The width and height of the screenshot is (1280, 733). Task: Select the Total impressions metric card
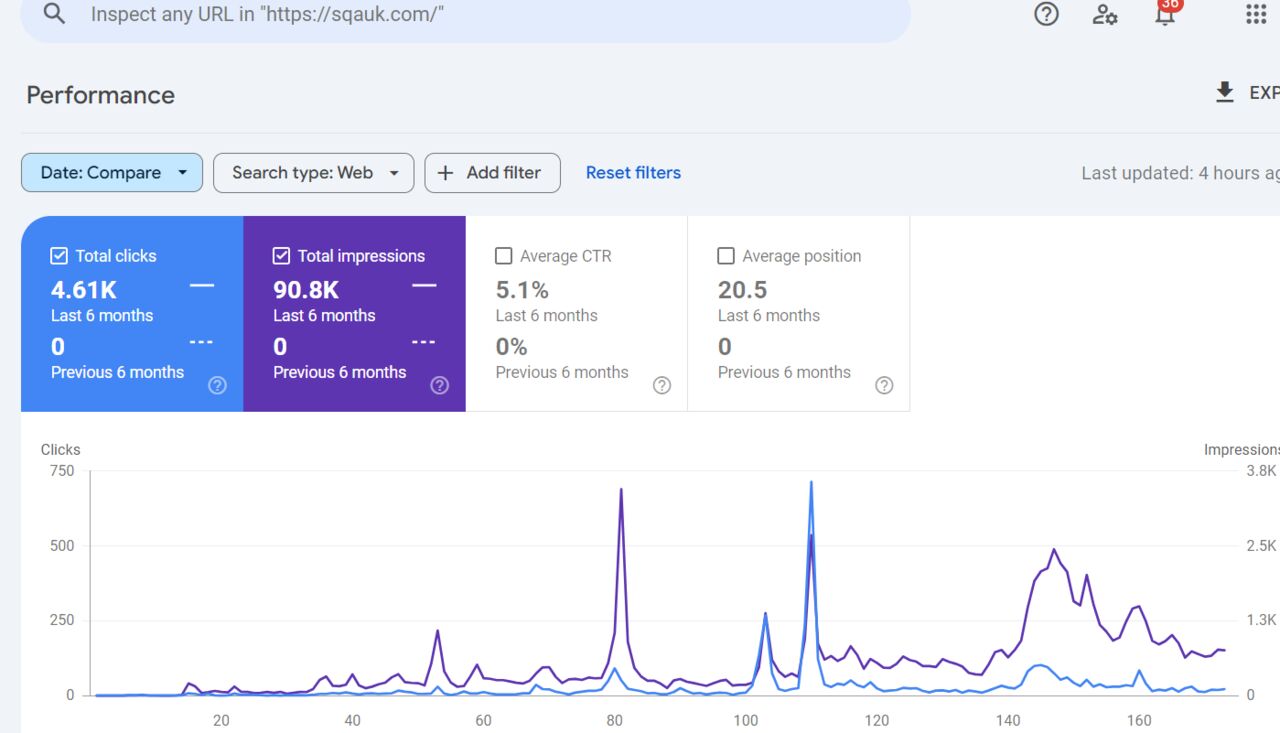354,314
